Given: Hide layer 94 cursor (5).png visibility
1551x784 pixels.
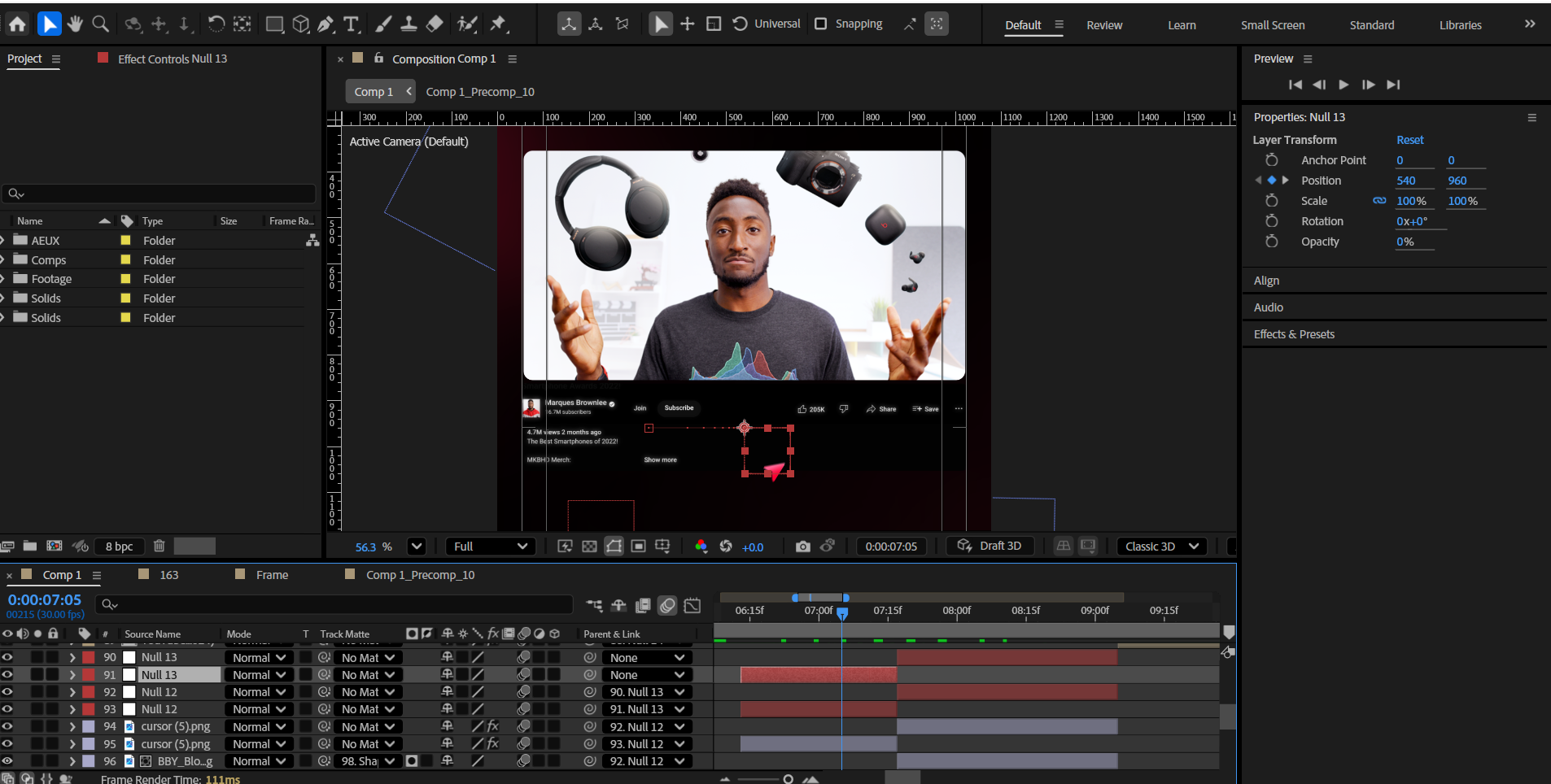Looking at the screenshot, I should click(x=7, y=726).
